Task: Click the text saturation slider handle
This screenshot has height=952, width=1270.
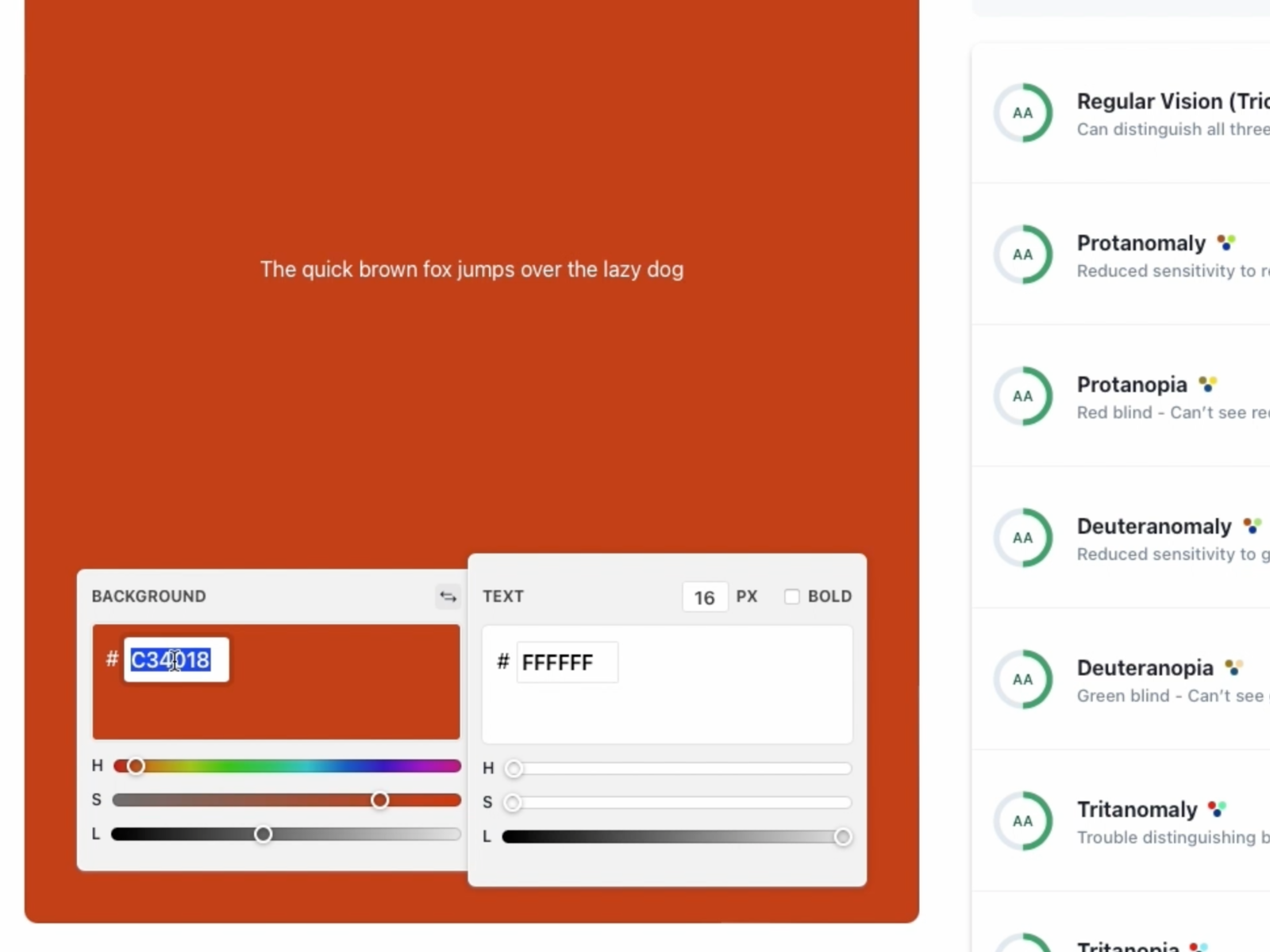Action: click(514, 803)
